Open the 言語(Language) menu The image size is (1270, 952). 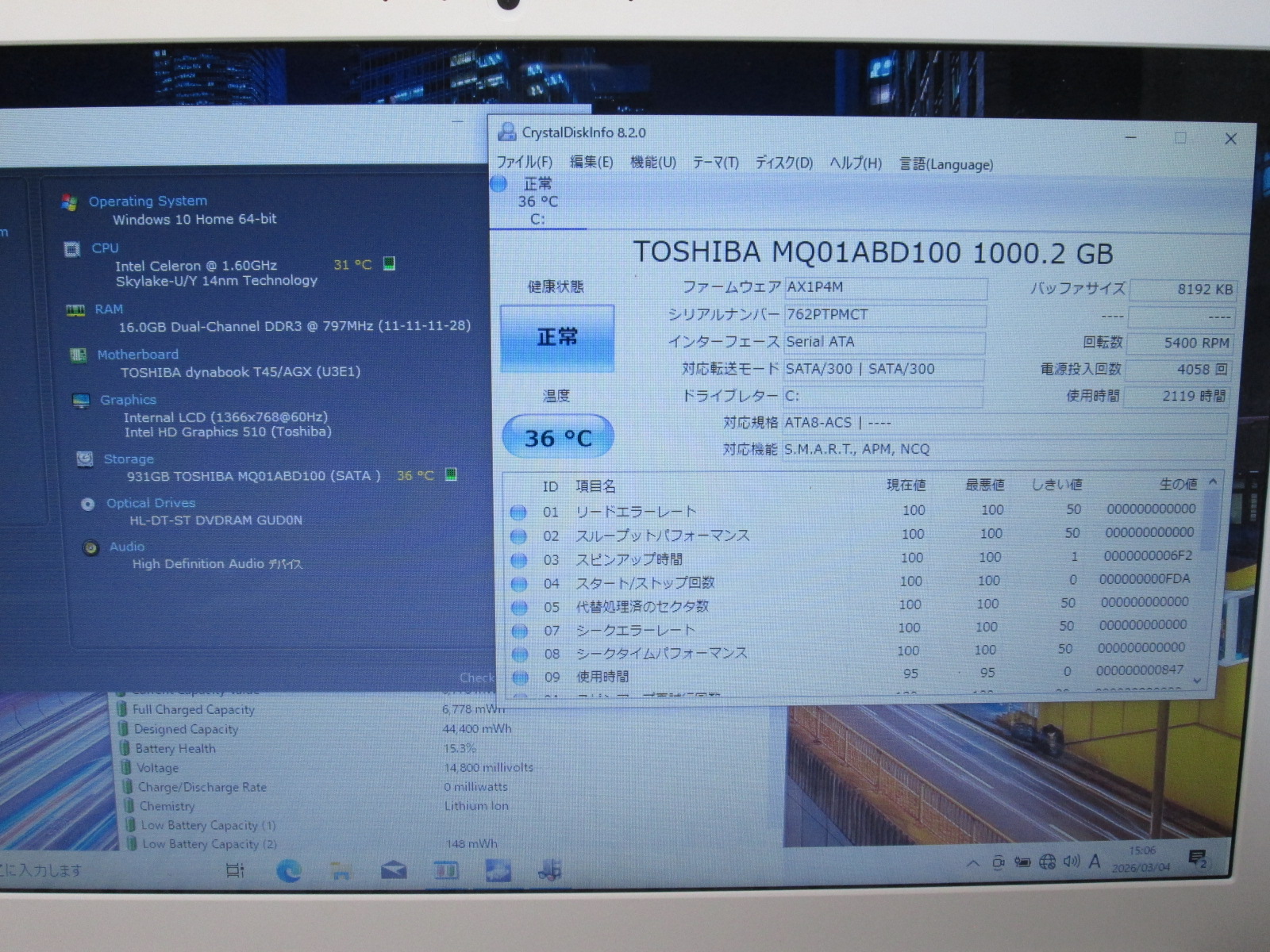(945, 164)
